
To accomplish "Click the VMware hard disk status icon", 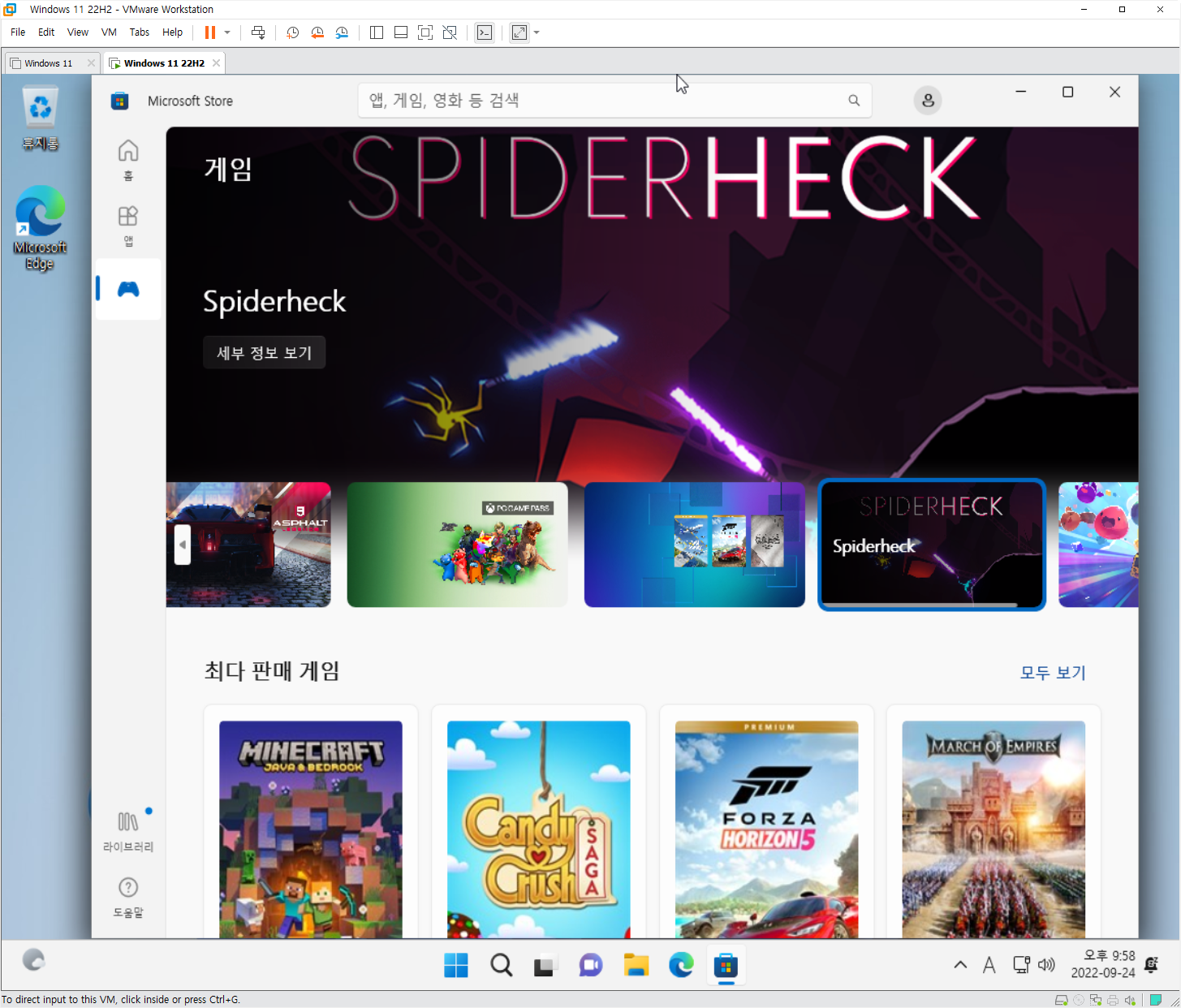I will tap(1061, 1000).
